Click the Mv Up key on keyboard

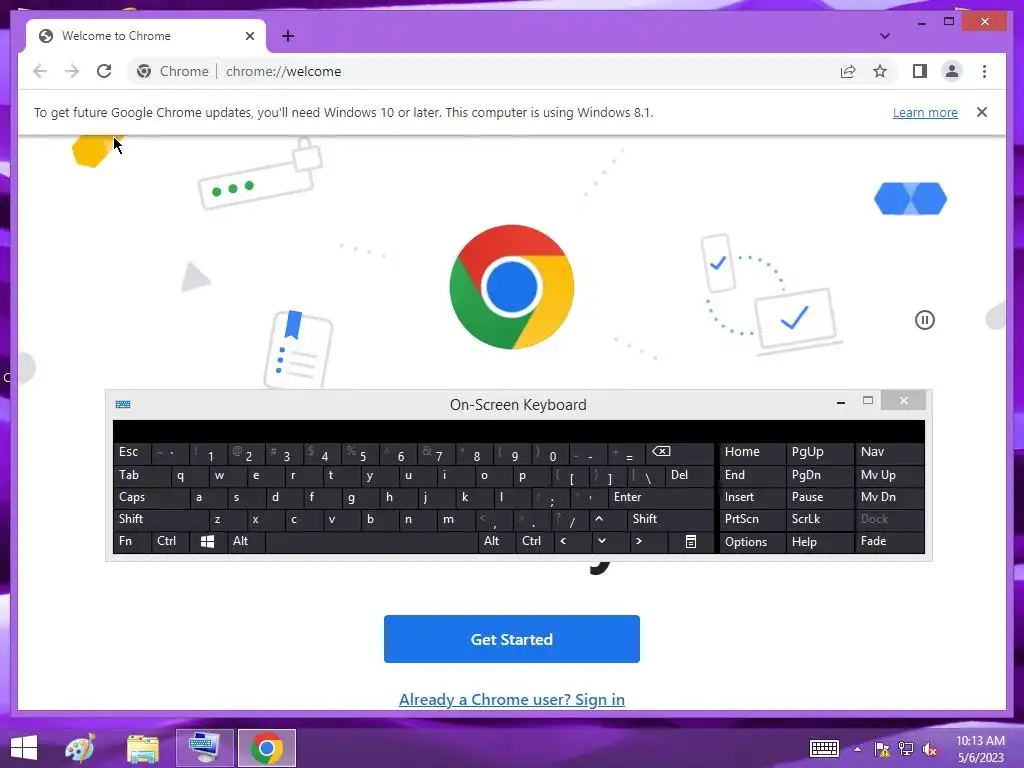(x=889, y=475)
